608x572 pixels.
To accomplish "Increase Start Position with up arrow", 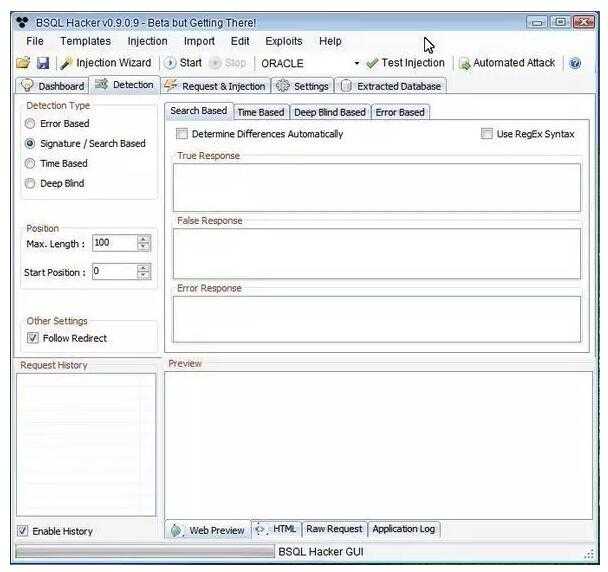I will 144,267.
